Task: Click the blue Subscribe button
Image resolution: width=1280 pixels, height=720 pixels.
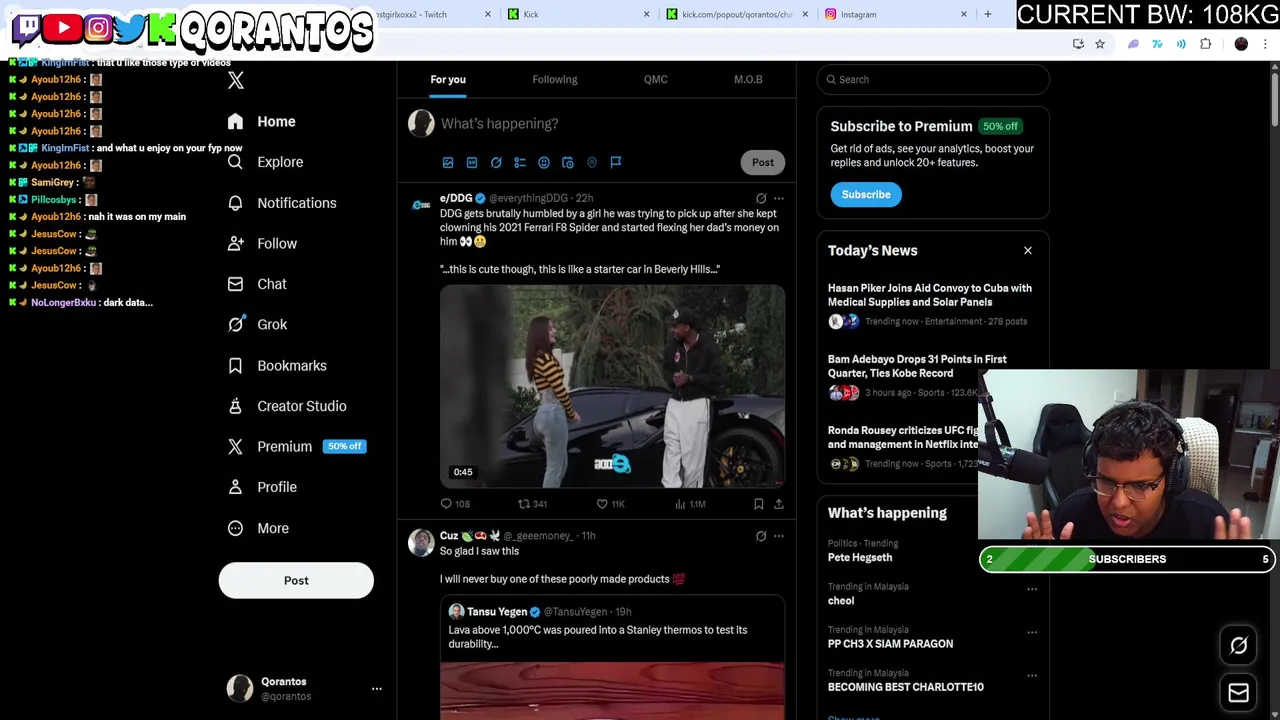Action: [x=866, y=195]
